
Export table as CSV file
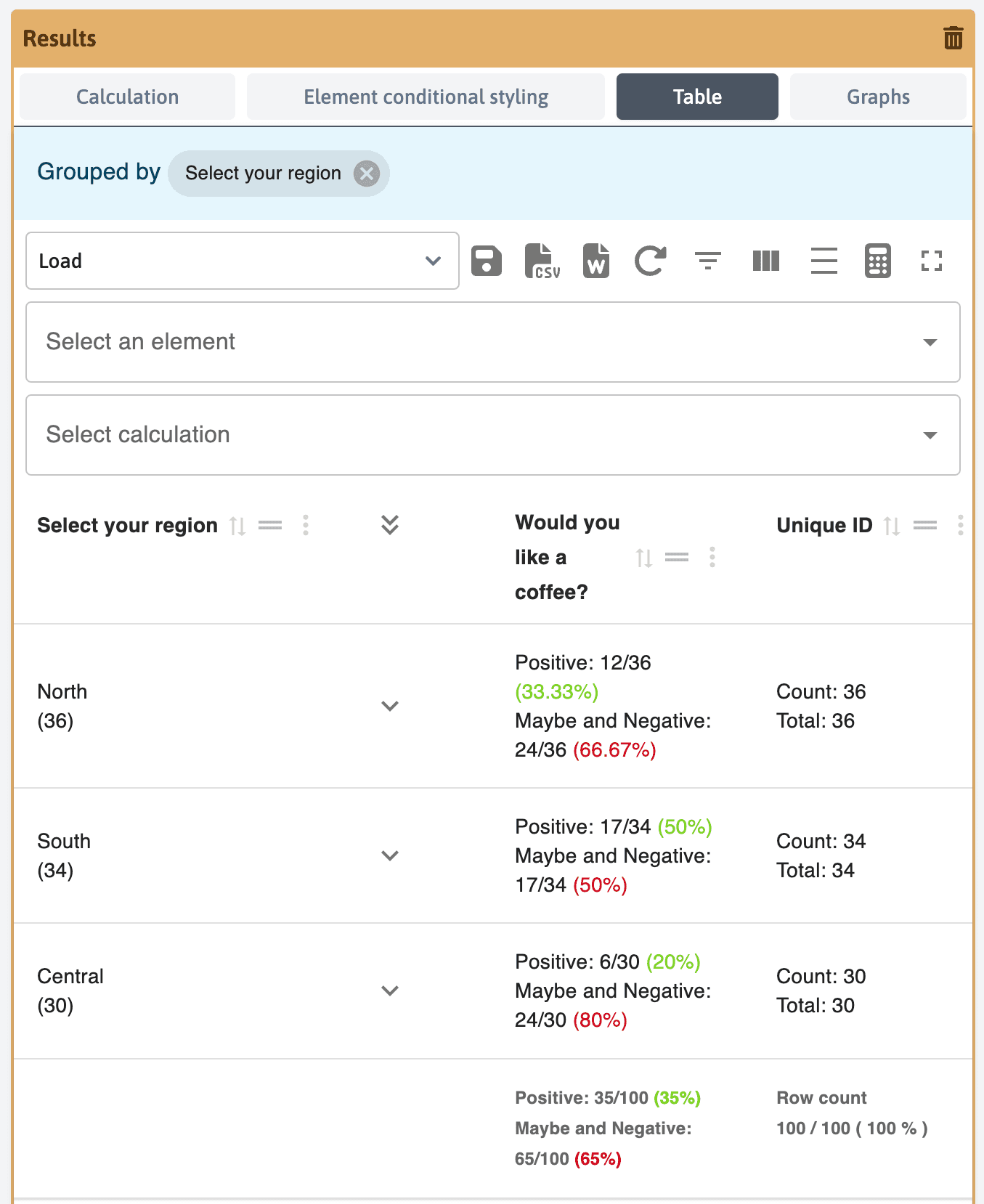[x=542, y=261]
